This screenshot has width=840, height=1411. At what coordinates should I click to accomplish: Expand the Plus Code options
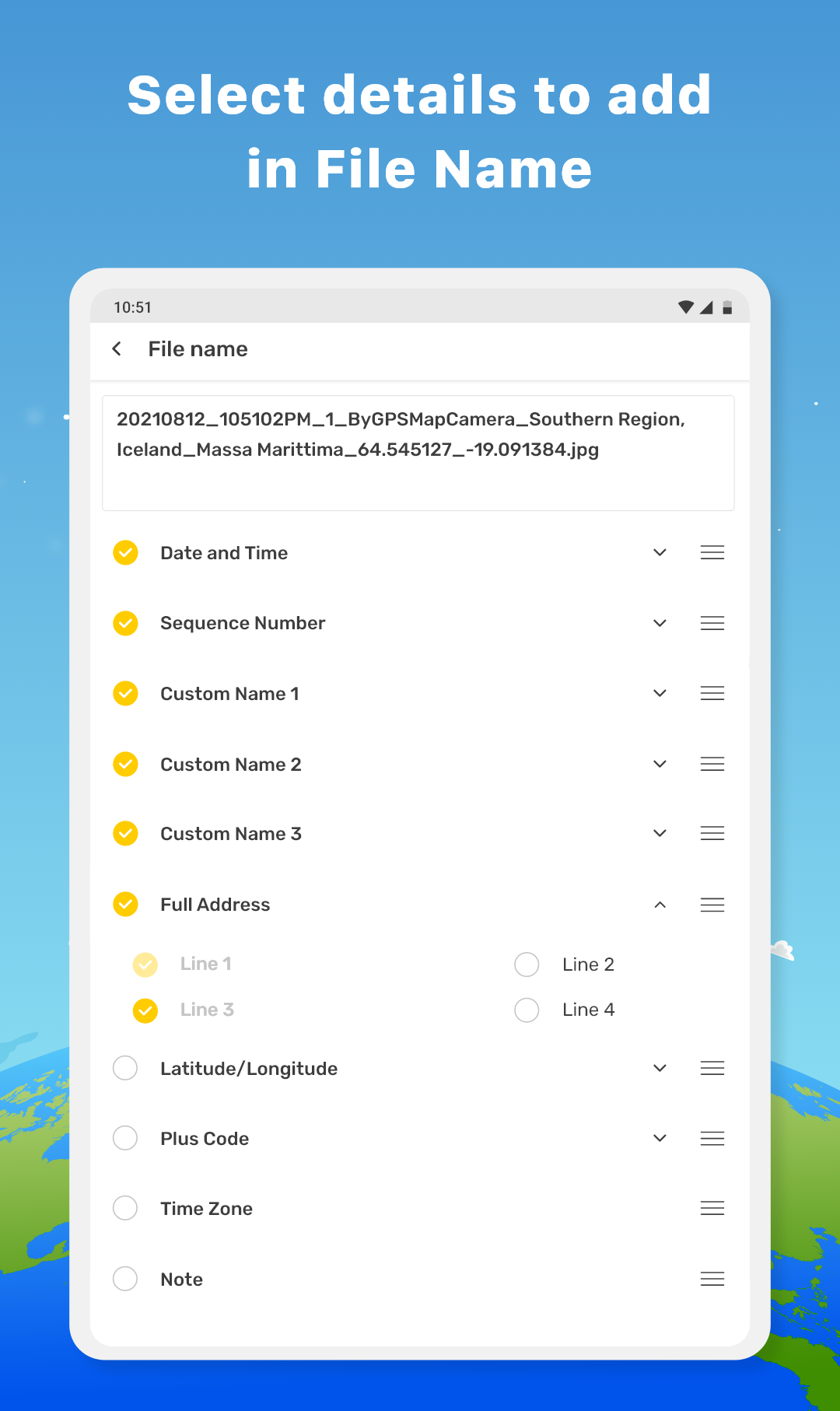click(660, 1139)
